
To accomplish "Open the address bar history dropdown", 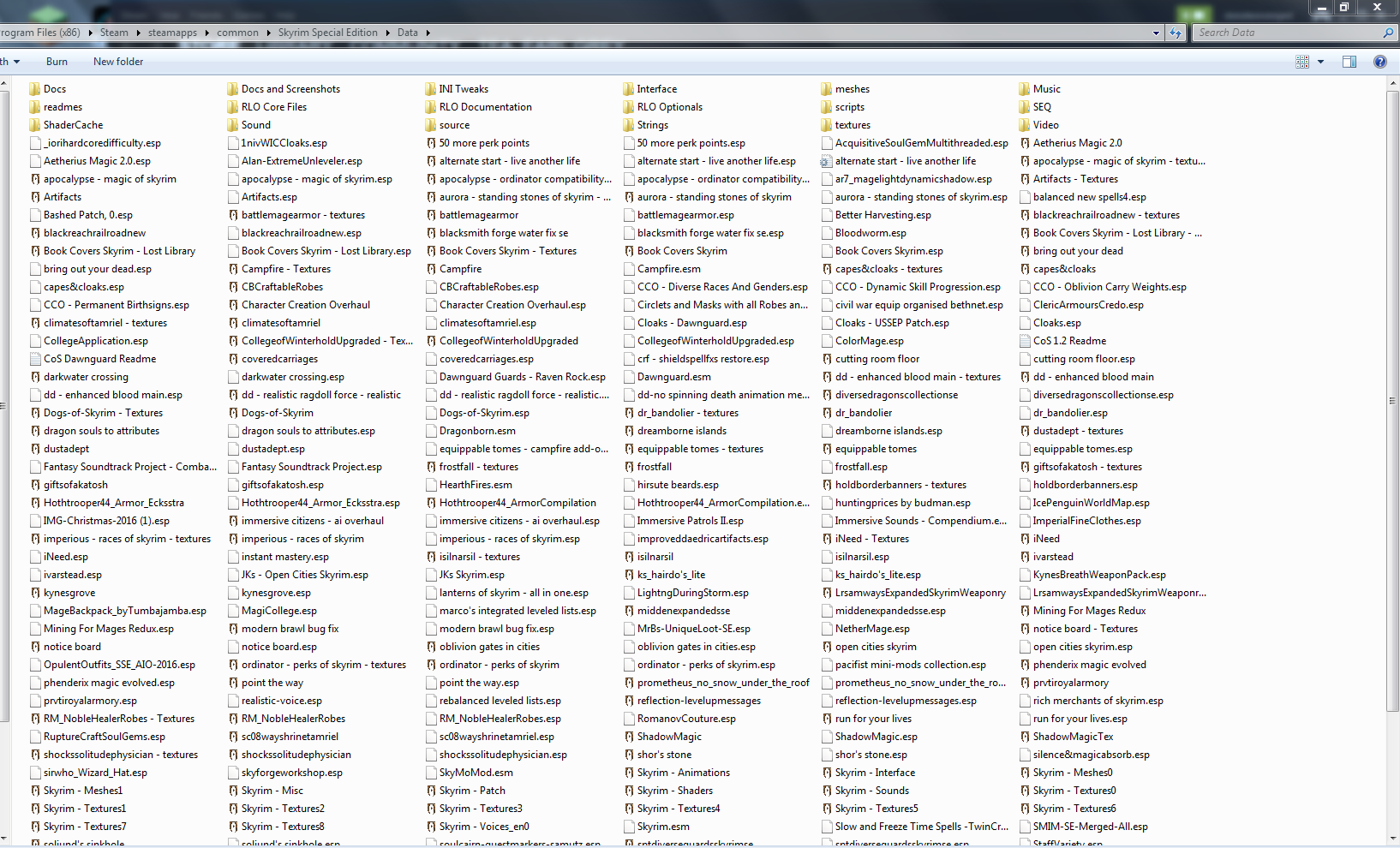I will coord(1156,33).
